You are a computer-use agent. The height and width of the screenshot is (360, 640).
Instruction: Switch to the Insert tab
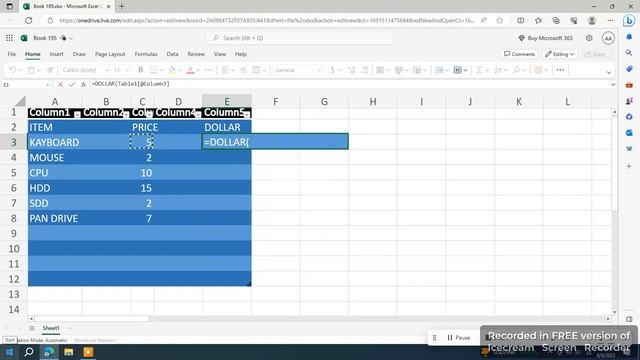pyautogui.click(x=56, y=54)
